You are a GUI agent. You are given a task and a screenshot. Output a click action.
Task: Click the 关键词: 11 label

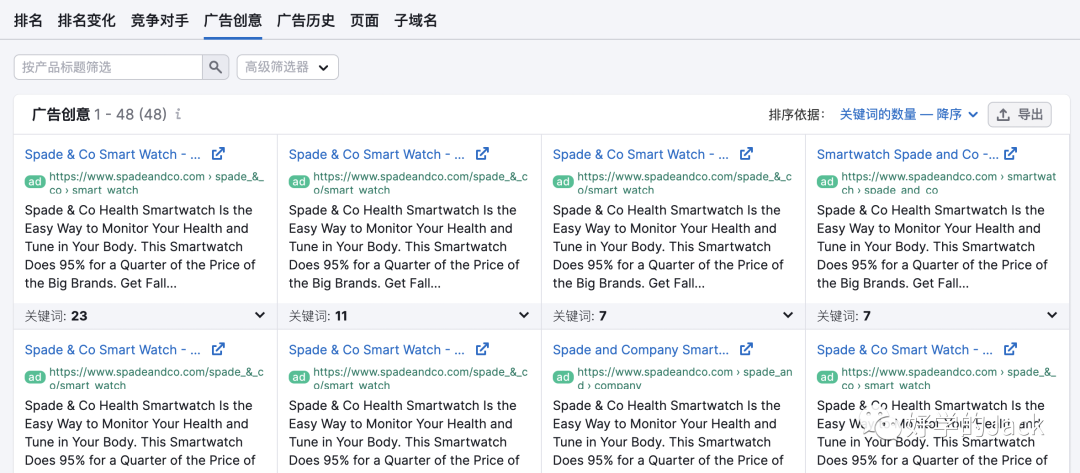tap(318, 316)
